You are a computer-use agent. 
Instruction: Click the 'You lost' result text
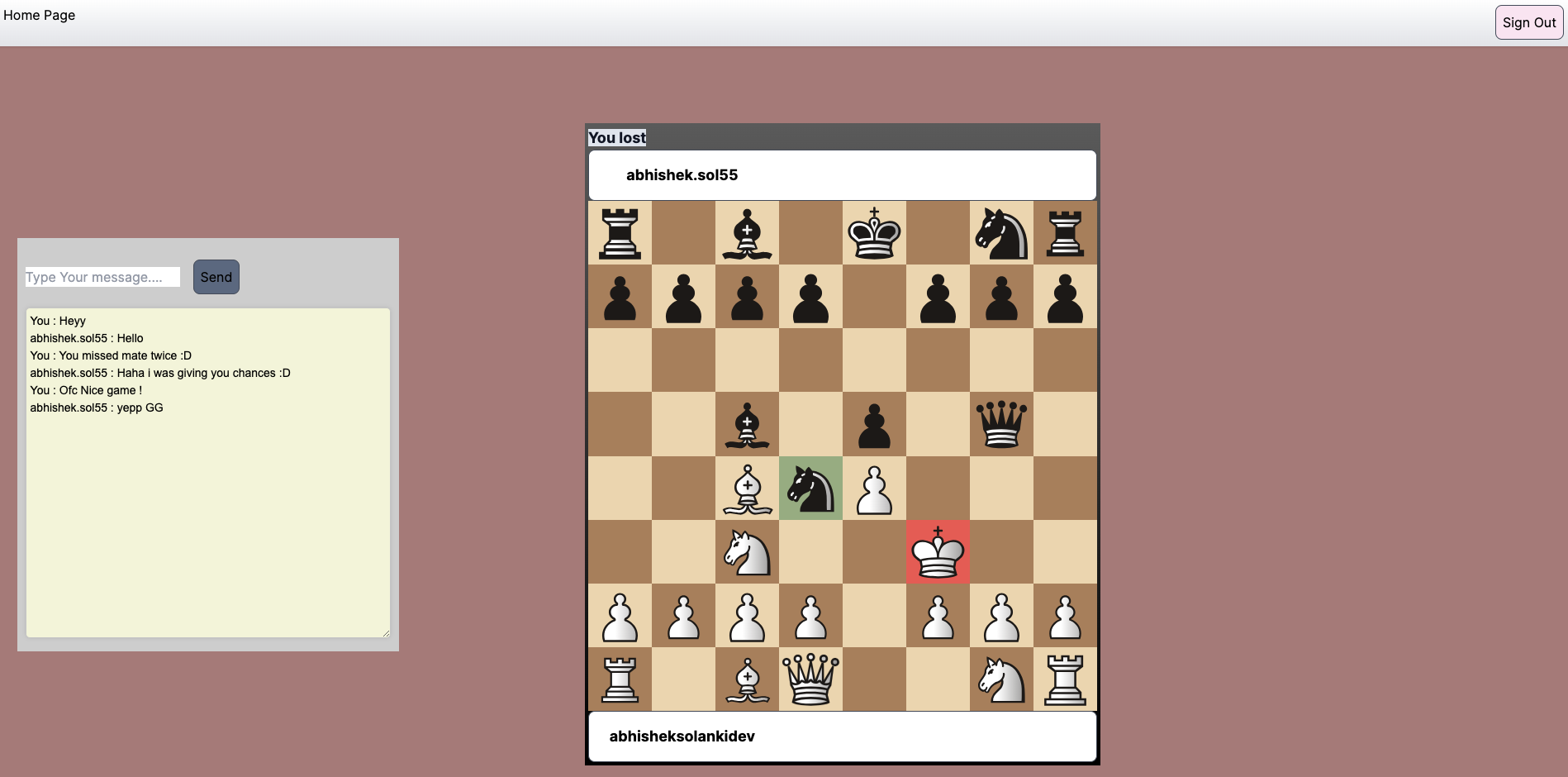(617, 138)
